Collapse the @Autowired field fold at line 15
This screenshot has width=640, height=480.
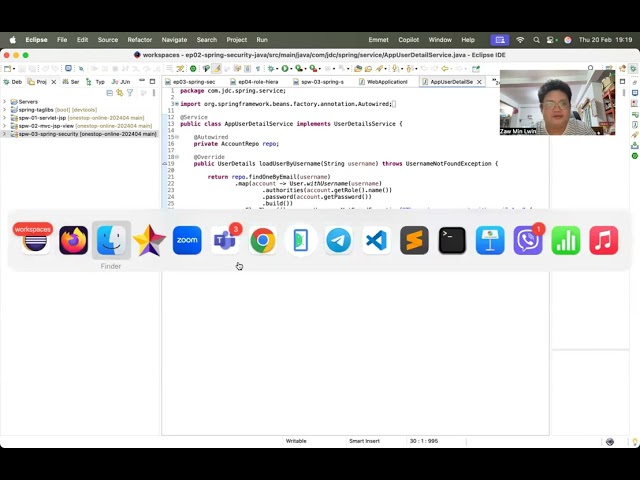[x=177, y=137]
